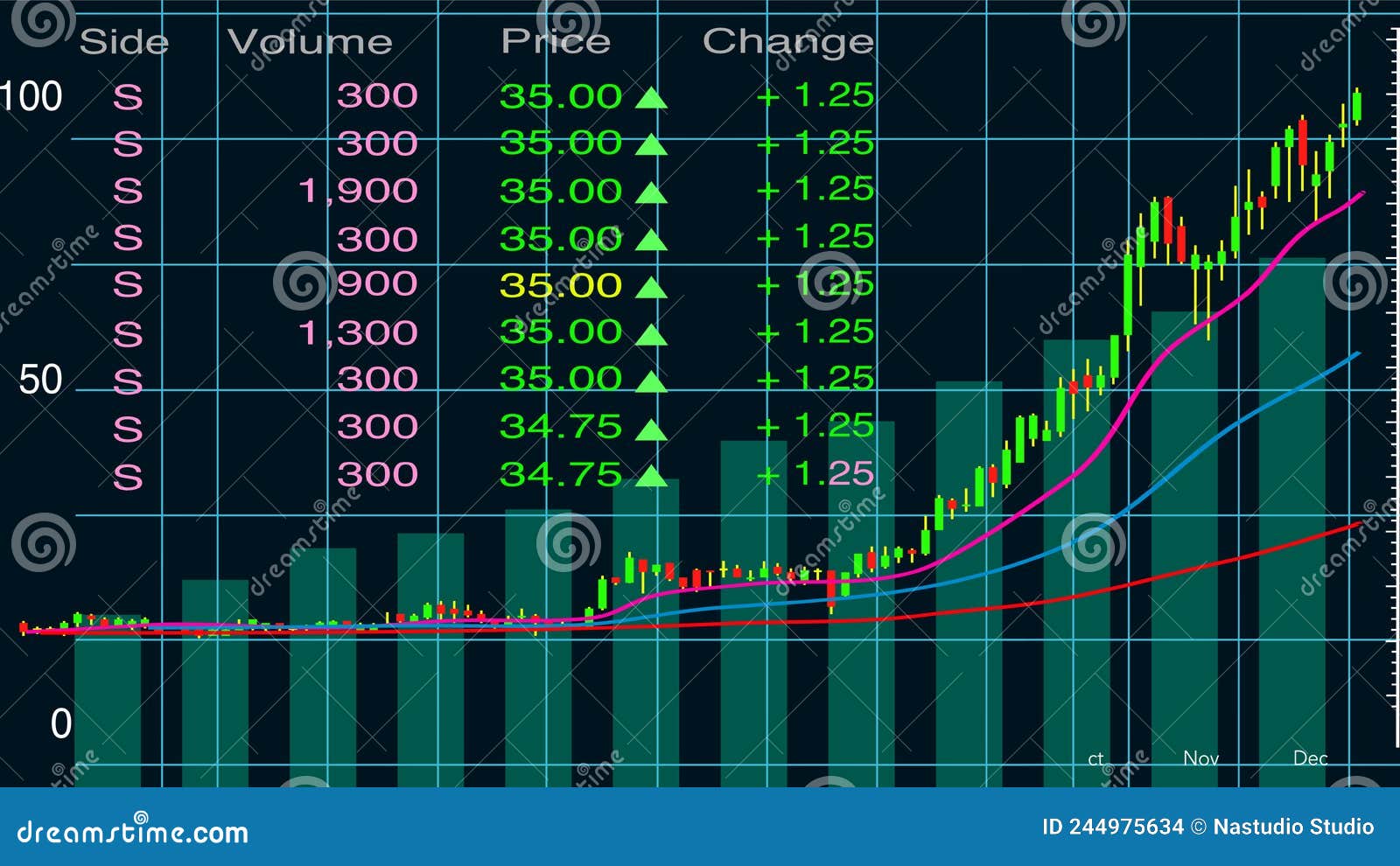Toggle the S marker on the 1,900 volume row
This screenshot has width=1400, height=866.
(128, 191)
